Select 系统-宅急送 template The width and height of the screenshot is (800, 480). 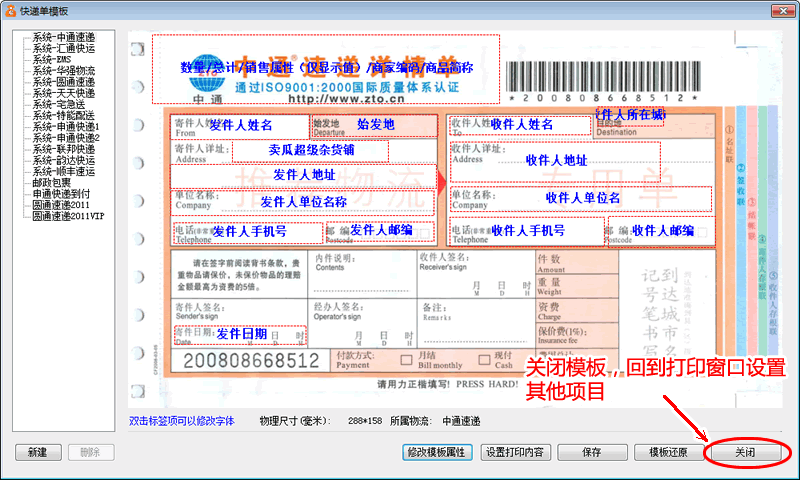59,105
